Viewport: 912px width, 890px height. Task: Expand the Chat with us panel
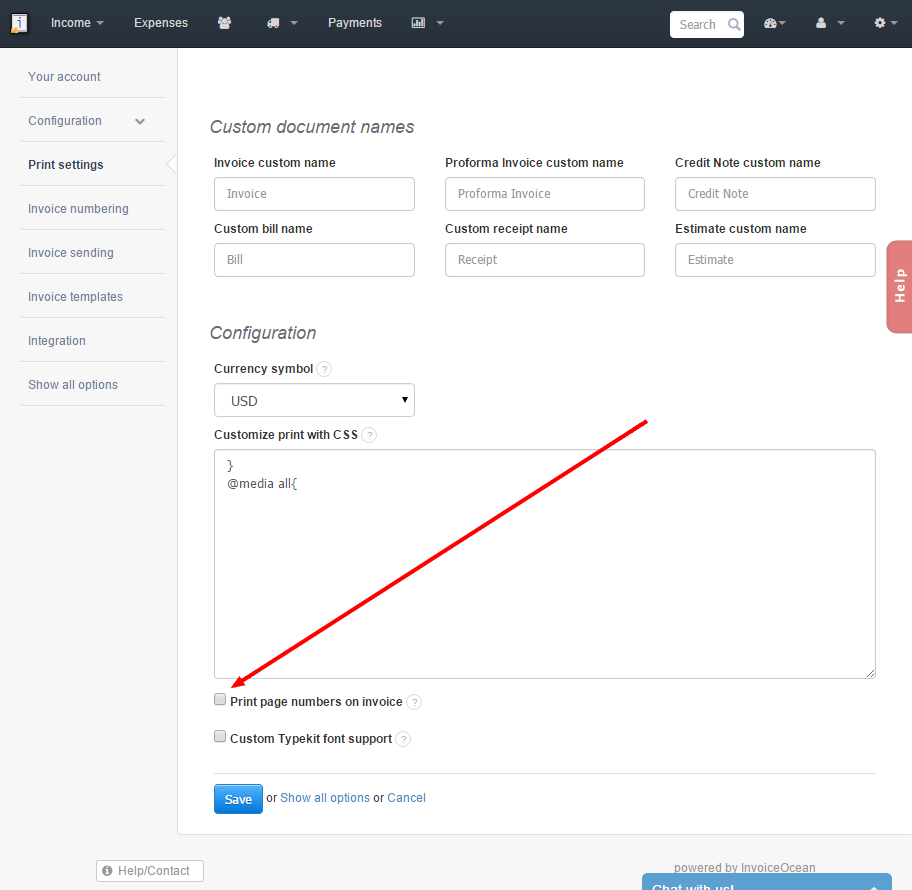click(767, 882)
